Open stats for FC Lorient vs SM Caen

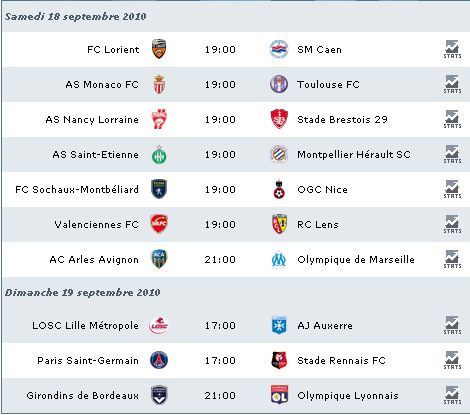click(452, 49)
